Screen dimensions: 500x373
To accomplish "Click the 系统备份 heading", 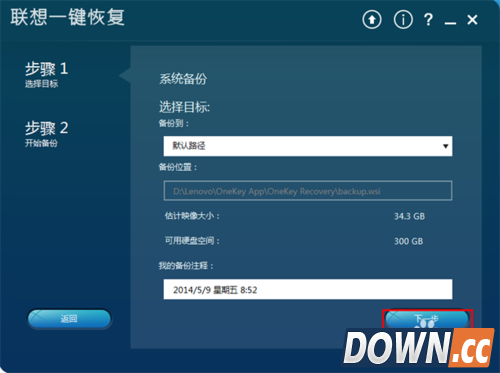I will click(x=183, y=79).
